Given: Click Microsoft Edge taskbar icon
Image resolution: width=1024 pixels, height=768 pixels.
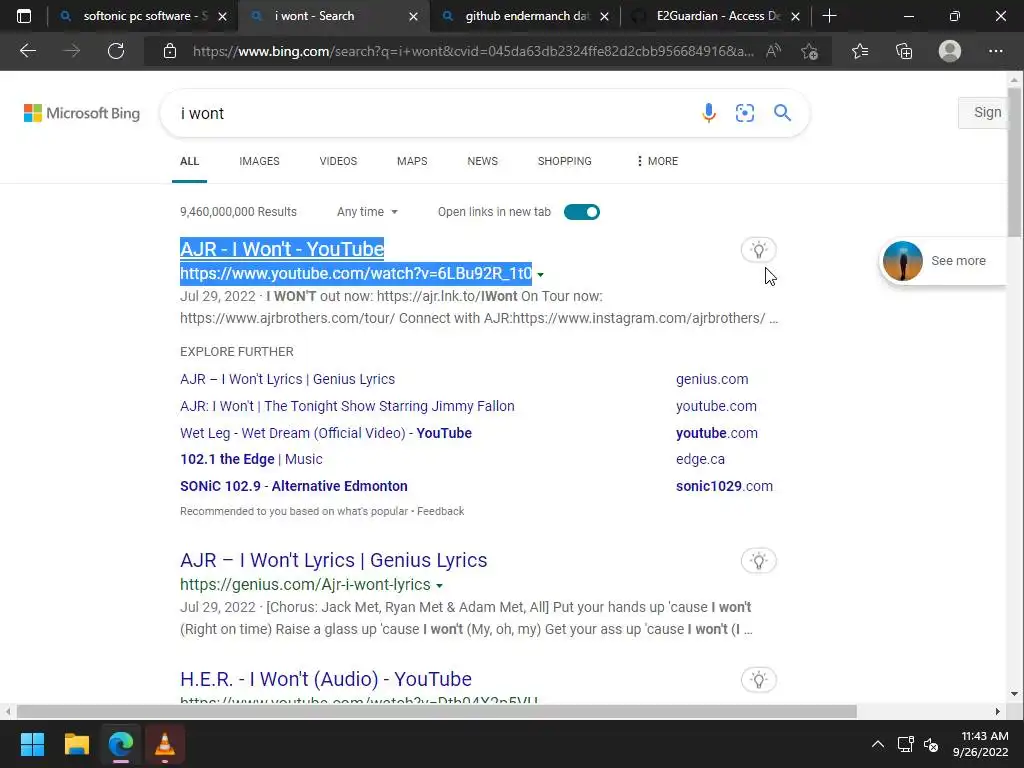Looking at the screenshot, I should pos(121,744).
